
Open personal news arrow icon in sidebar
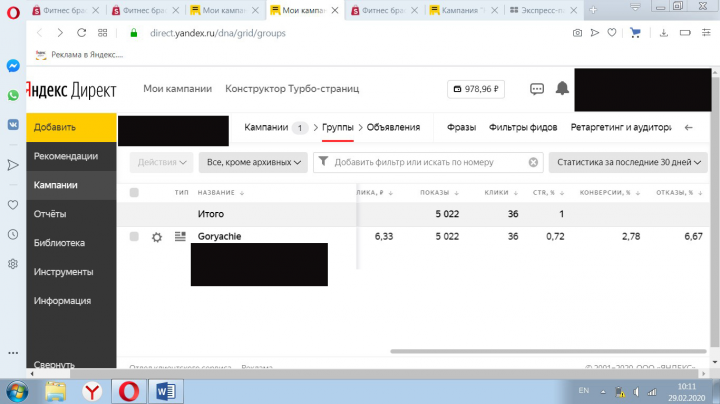tap(13, 165)
